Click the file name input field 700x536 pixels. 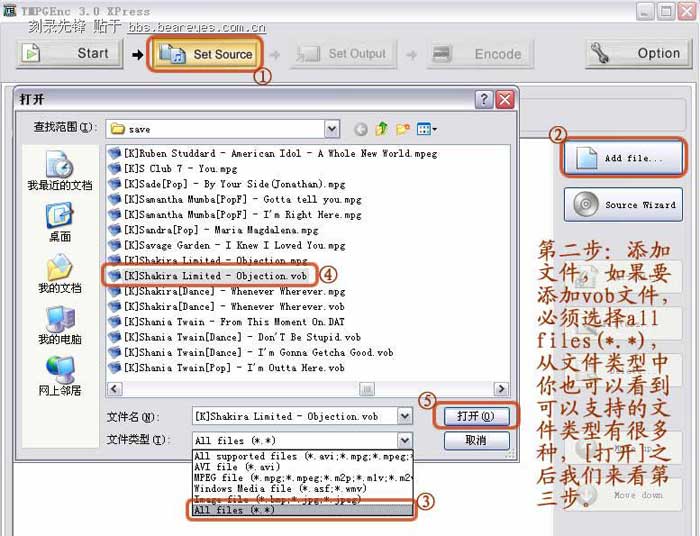(295, 416)
